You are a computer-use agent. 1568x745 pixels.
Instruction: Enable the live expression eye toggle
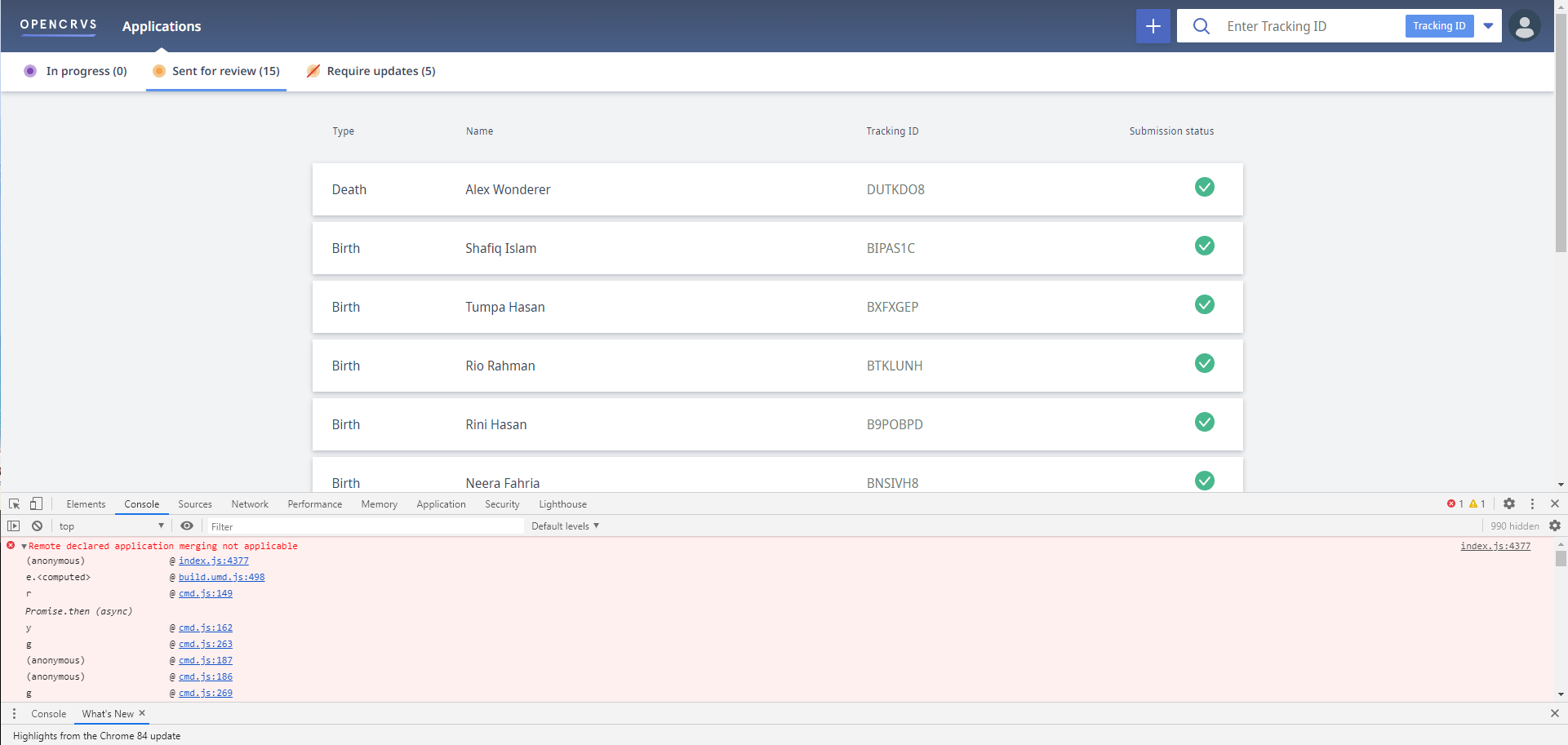coord(187,525)
